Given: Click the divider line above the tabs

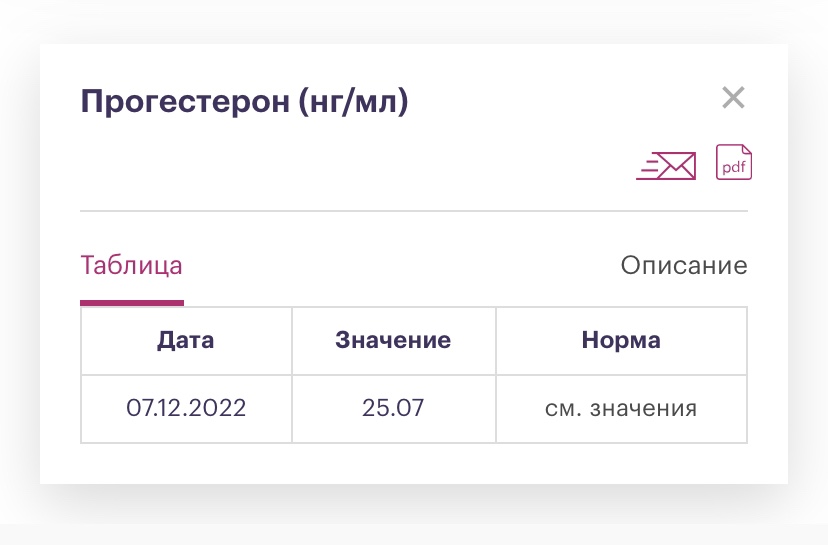Looking at the screenshot, I should point(413,211).
